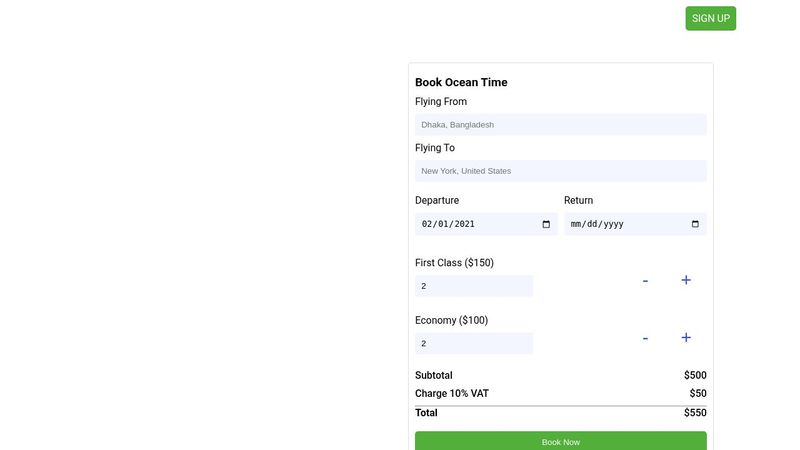Screen dimensions: 800x450
Task: Click the Charge 10% VAT label
Action: 452,393
